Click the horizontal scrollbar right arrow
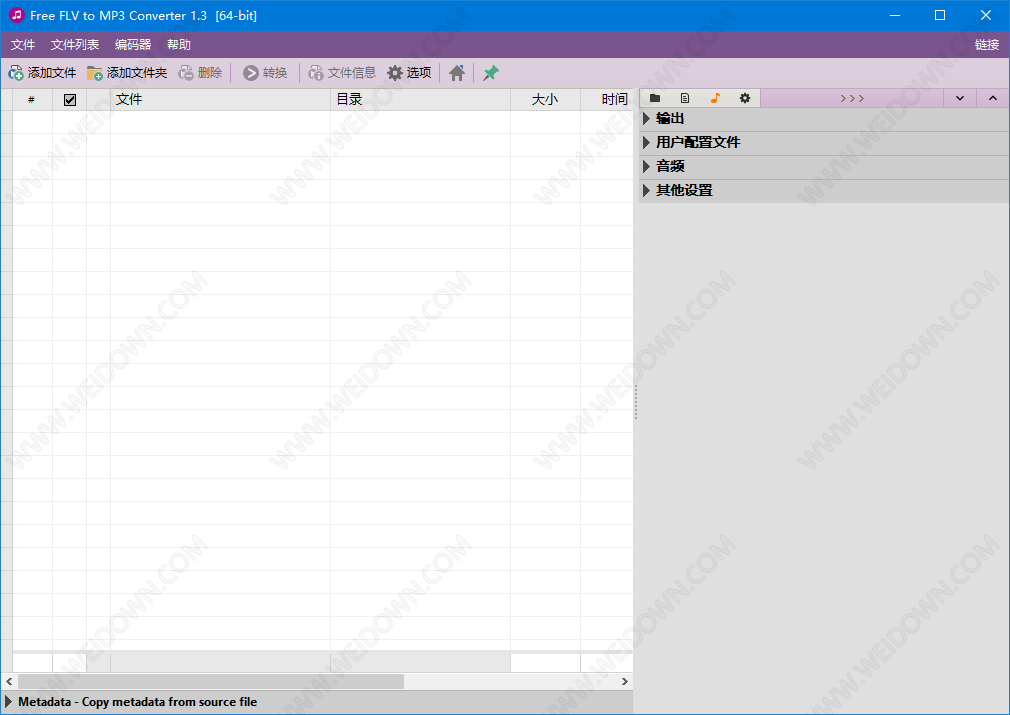The height and width of the screenshot is (715, 1010). (x=625, y=681)
